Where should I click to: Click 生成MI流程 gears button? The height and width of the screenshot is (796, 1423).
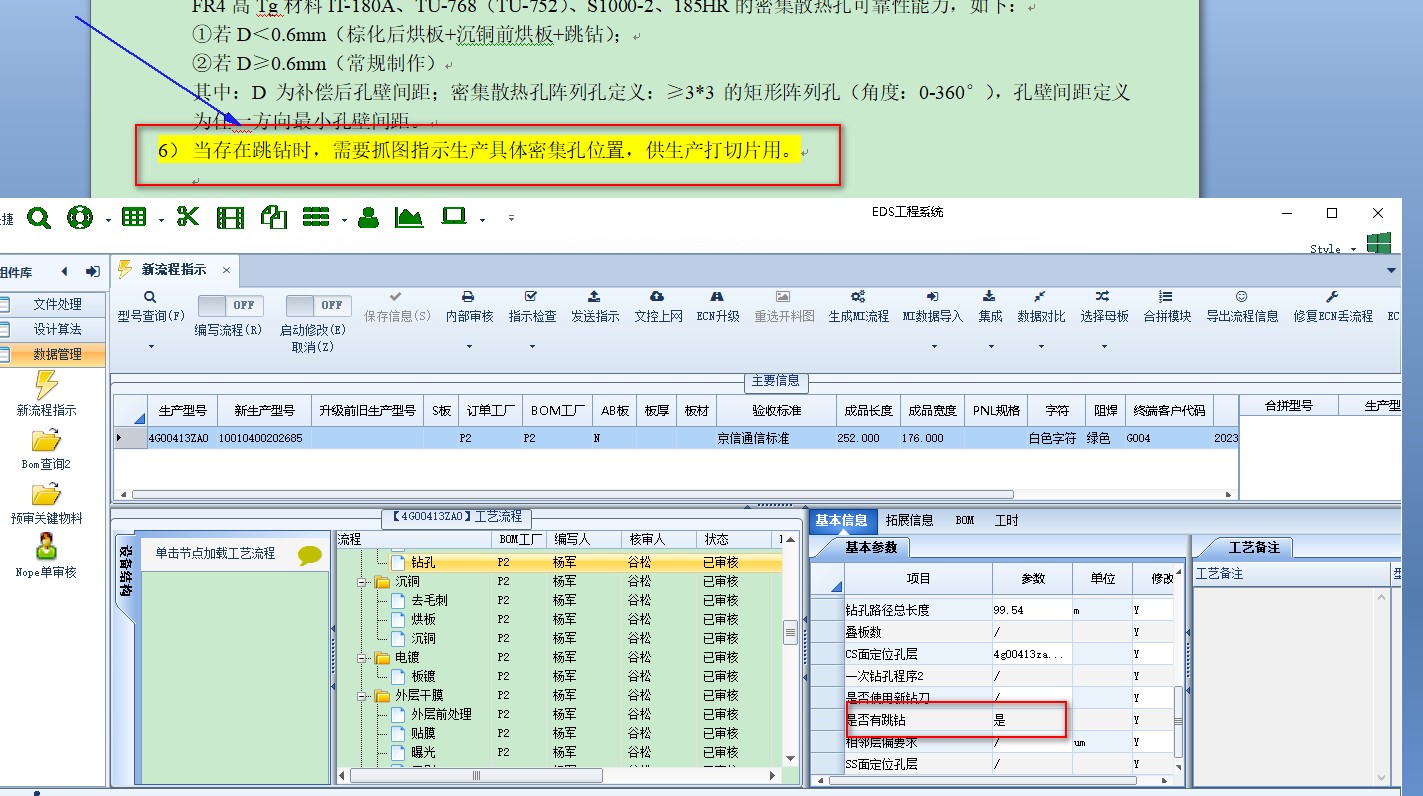858,307
